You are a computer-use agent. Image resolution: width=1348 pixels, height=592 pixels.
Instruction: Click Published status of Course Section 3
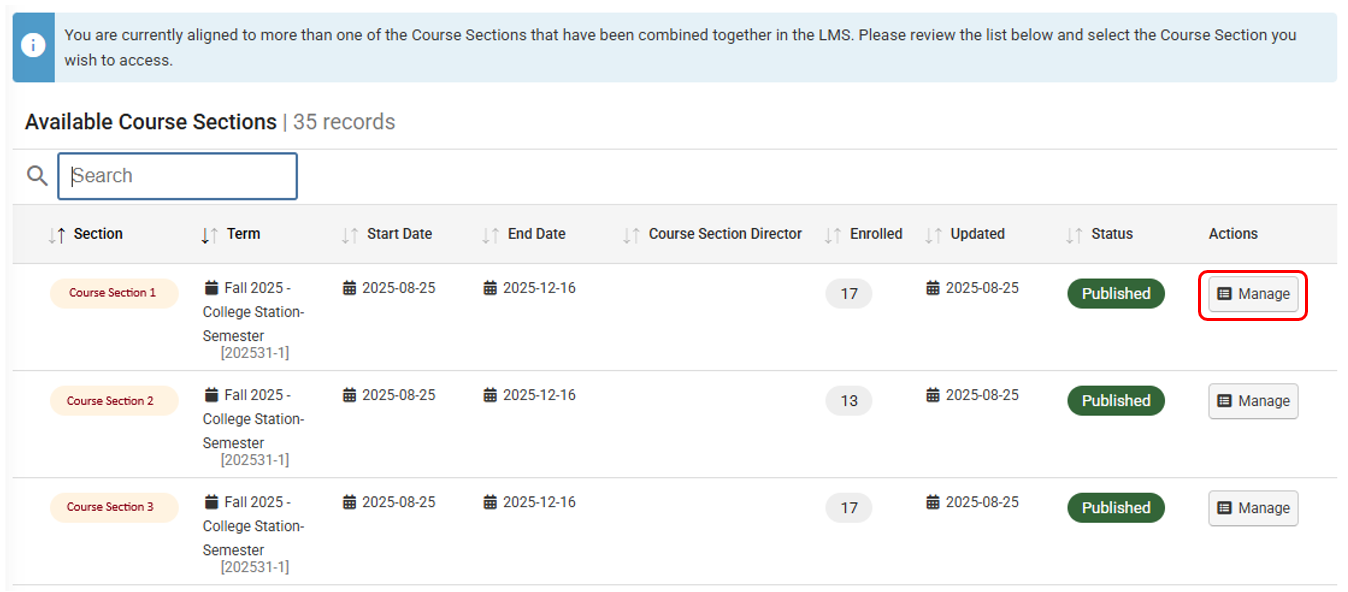[1116, 508]
